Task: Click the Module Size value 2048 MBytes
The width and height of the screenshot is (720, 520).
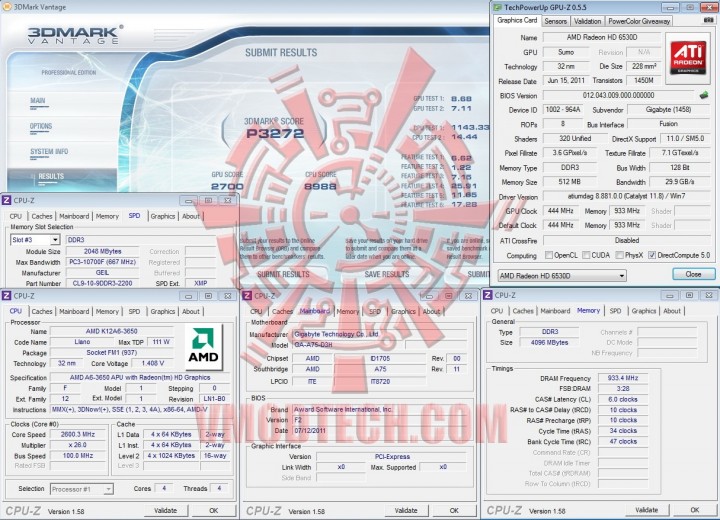Action: pos(102,251)
